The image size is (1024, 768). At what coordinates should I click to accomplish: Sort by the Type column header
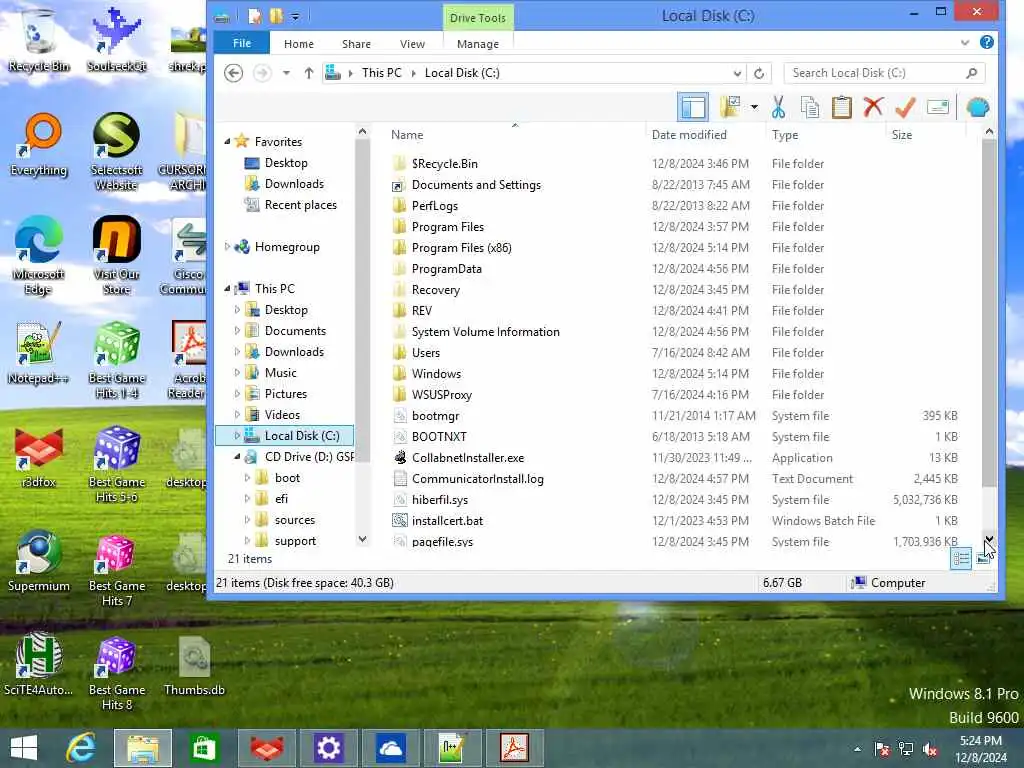[825, 135]
